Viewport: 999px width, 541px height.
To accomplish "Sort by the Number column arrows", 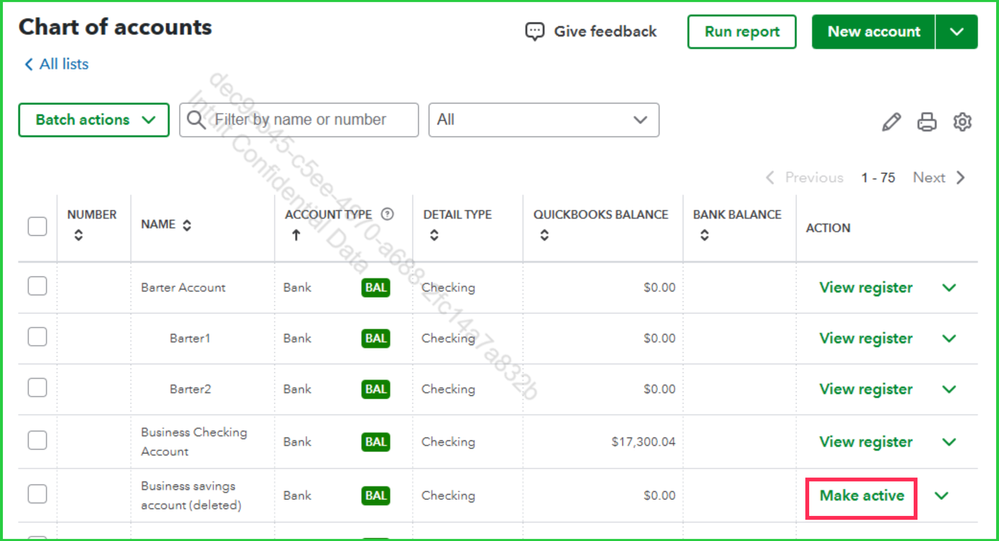I will (x=78, y=235).
